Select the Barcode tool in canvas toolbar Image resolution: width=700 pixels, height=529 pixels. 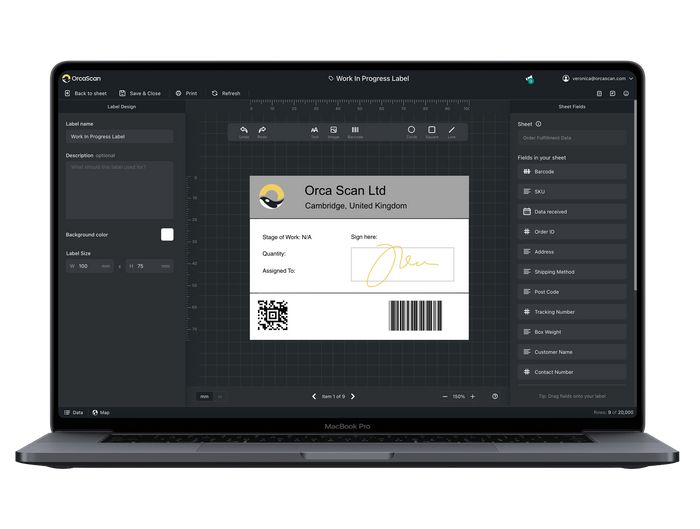(x=355, y=130)
